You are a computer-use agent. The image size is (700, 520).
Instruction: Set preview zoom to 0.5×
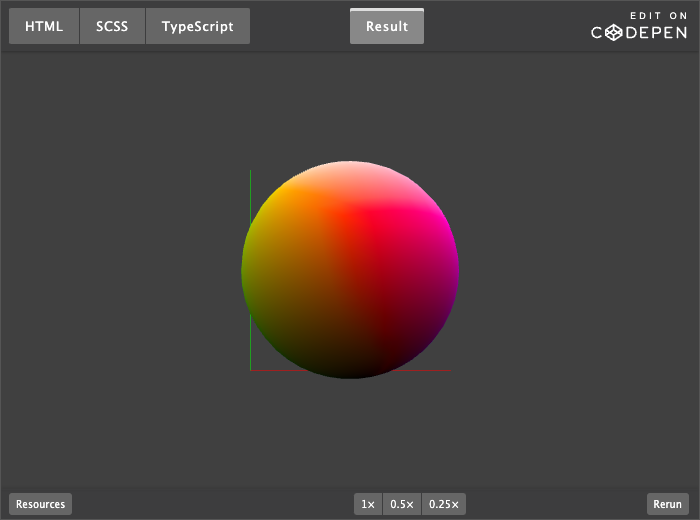[x=402, y=504]
